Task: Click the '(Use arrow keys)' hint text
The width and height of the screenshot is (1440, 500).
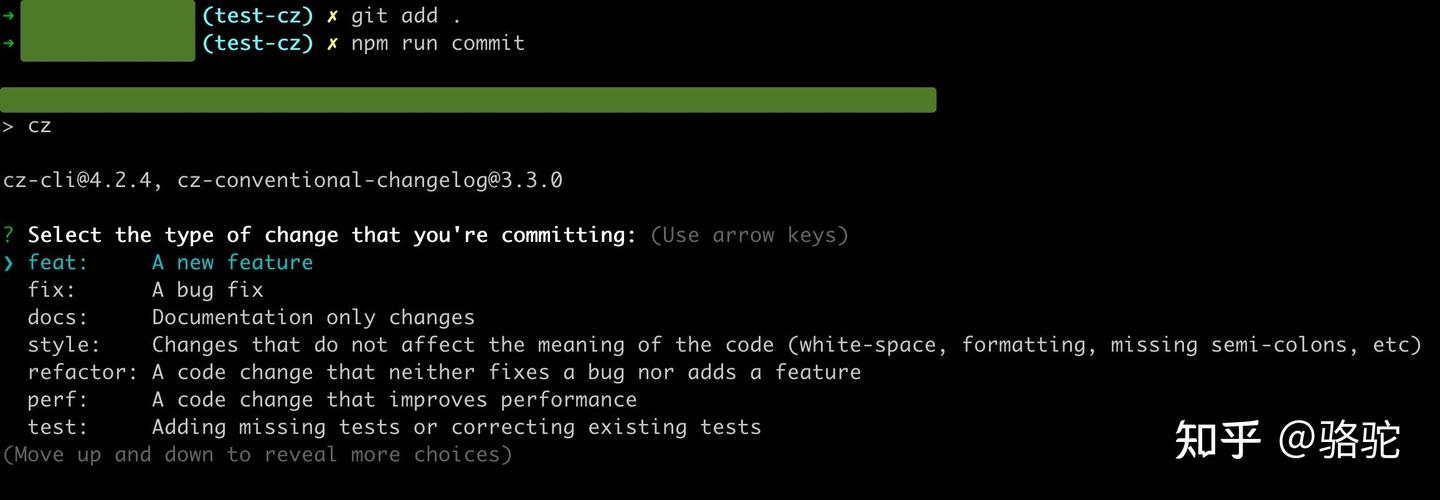Action: pos(749,235)
